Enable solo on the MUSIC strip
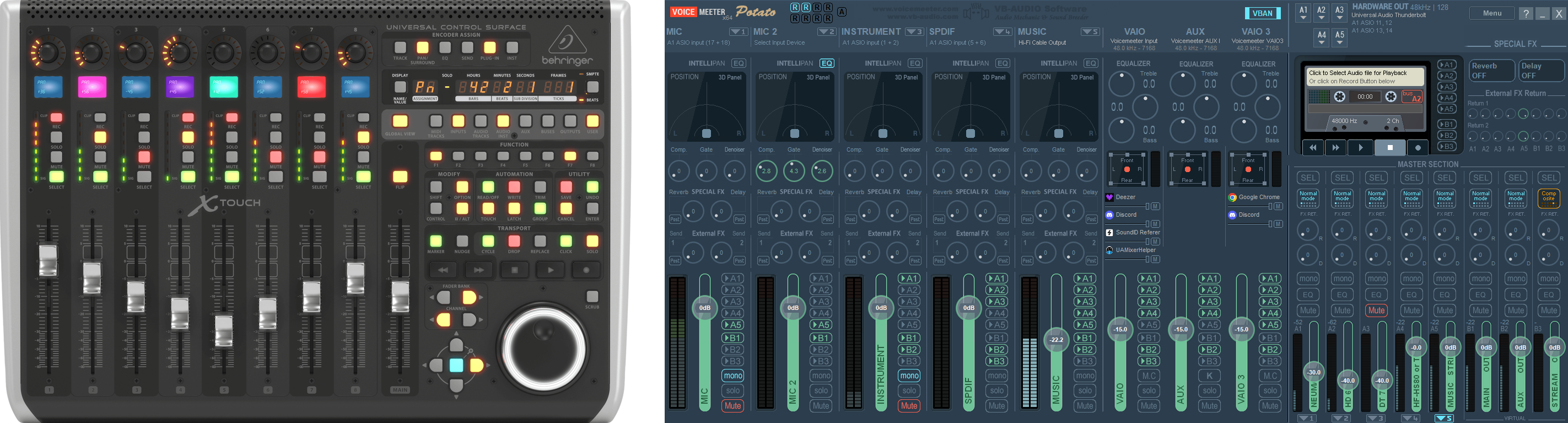 [1085, 390]
